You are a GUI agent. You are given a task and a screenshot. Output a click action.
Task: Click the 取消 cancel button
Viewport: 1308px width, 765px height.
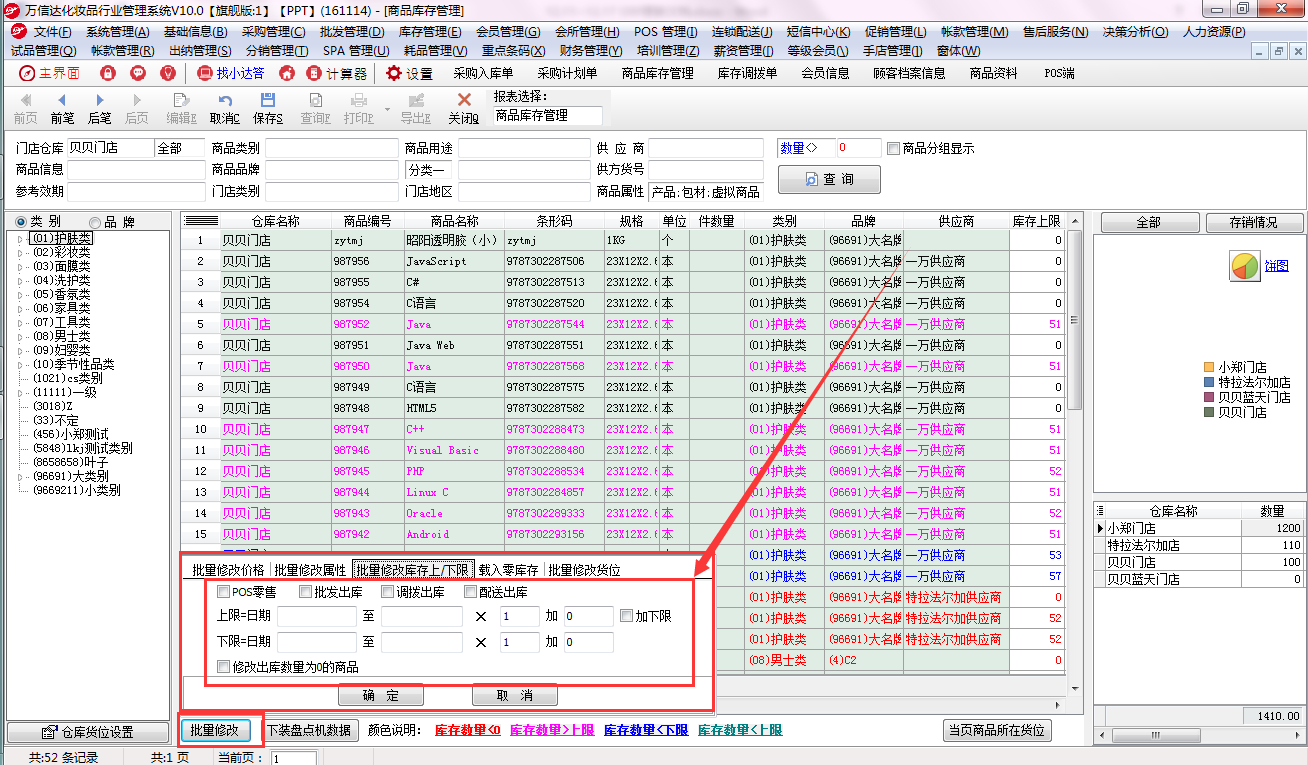pyautogui.click(x=514, y=695)
